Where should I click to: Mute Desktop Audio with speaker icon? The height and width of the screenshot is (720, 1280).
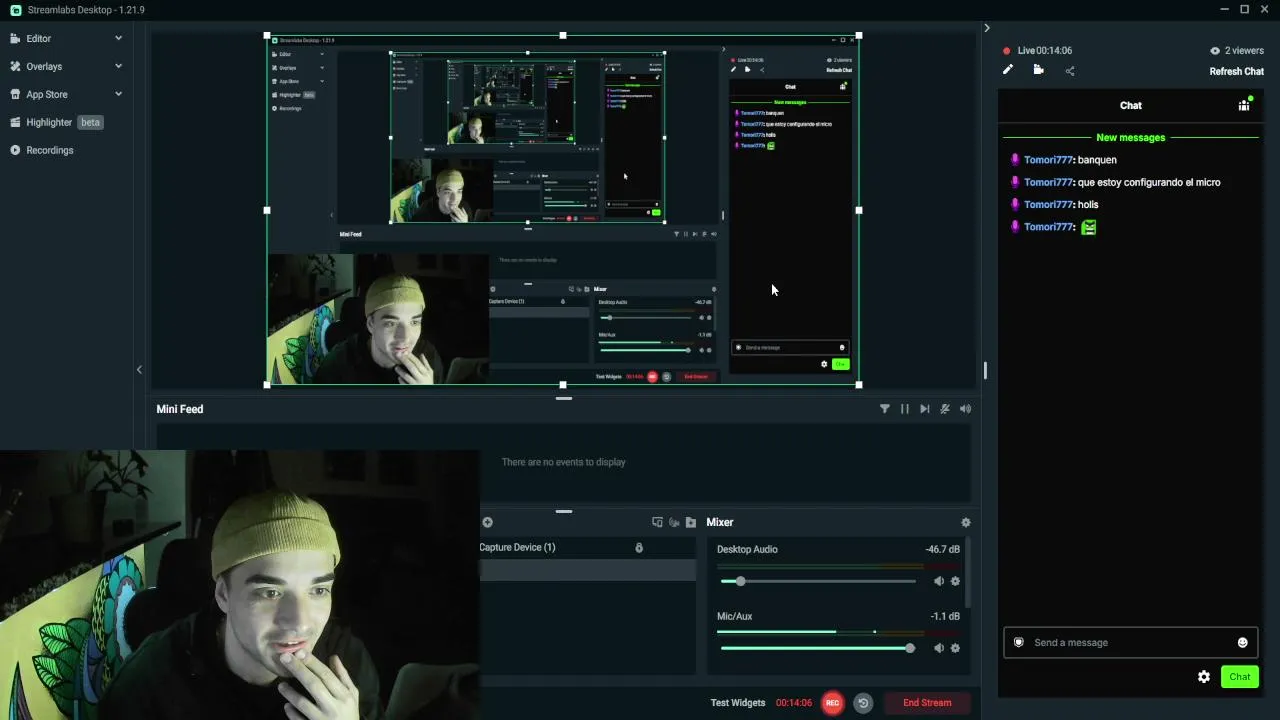point(938,581)
